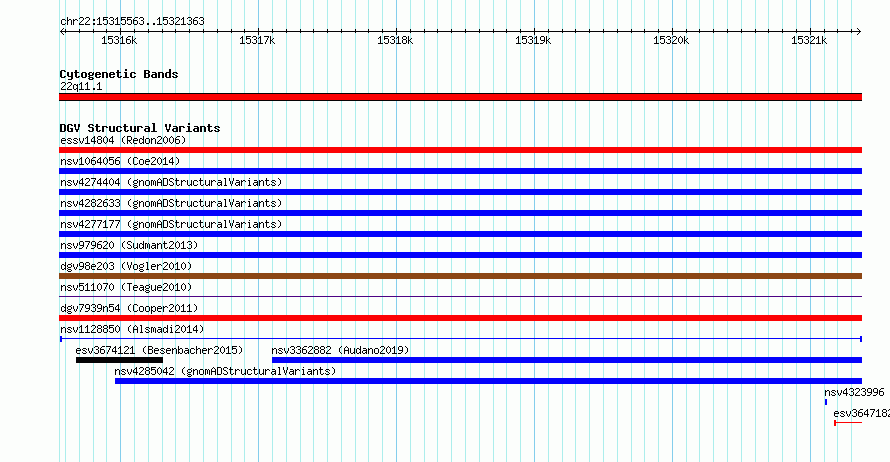
Task: Select the nsv4277177 blue feature bar
Action: [460, 234]
